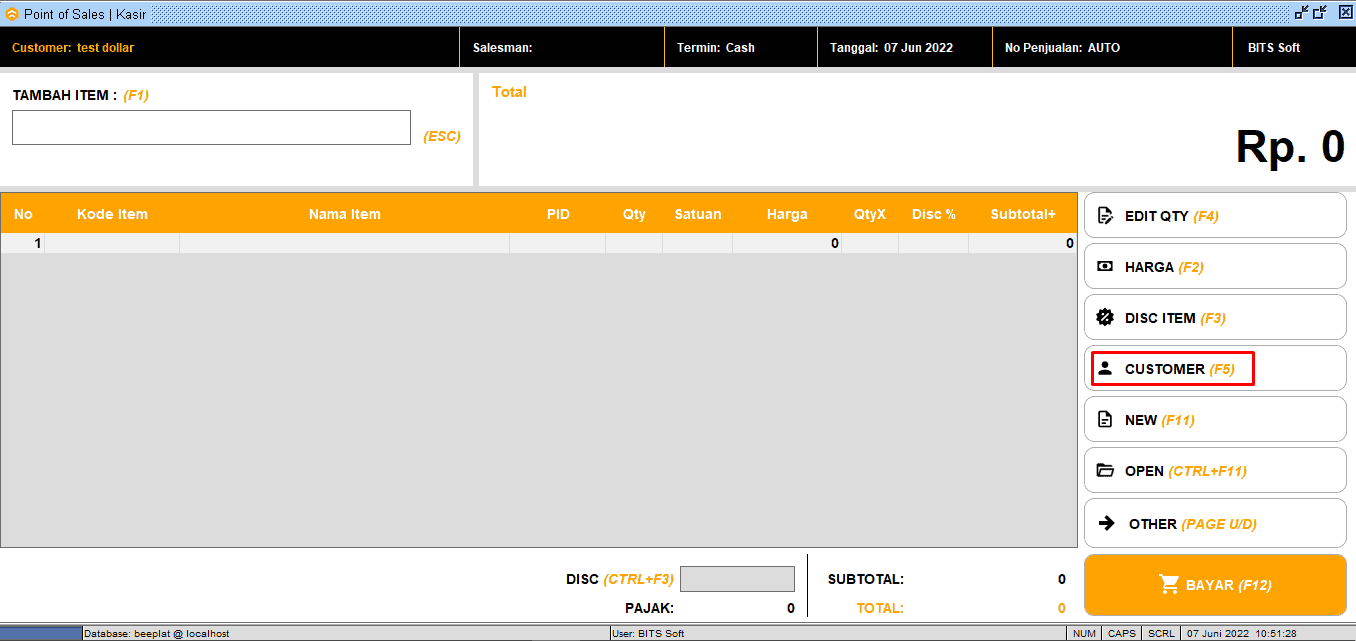Click the Harga money icon

click(x=1105, y=267)
